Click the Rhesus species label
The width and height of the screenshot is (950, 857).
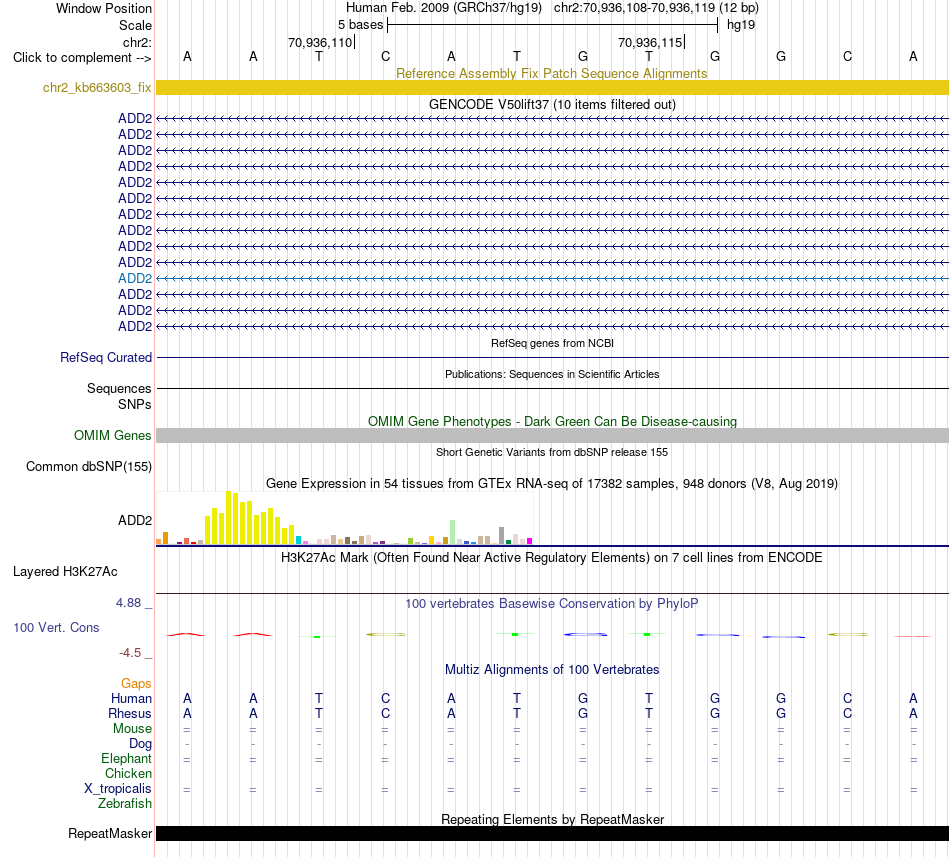(x=130, y=713)
